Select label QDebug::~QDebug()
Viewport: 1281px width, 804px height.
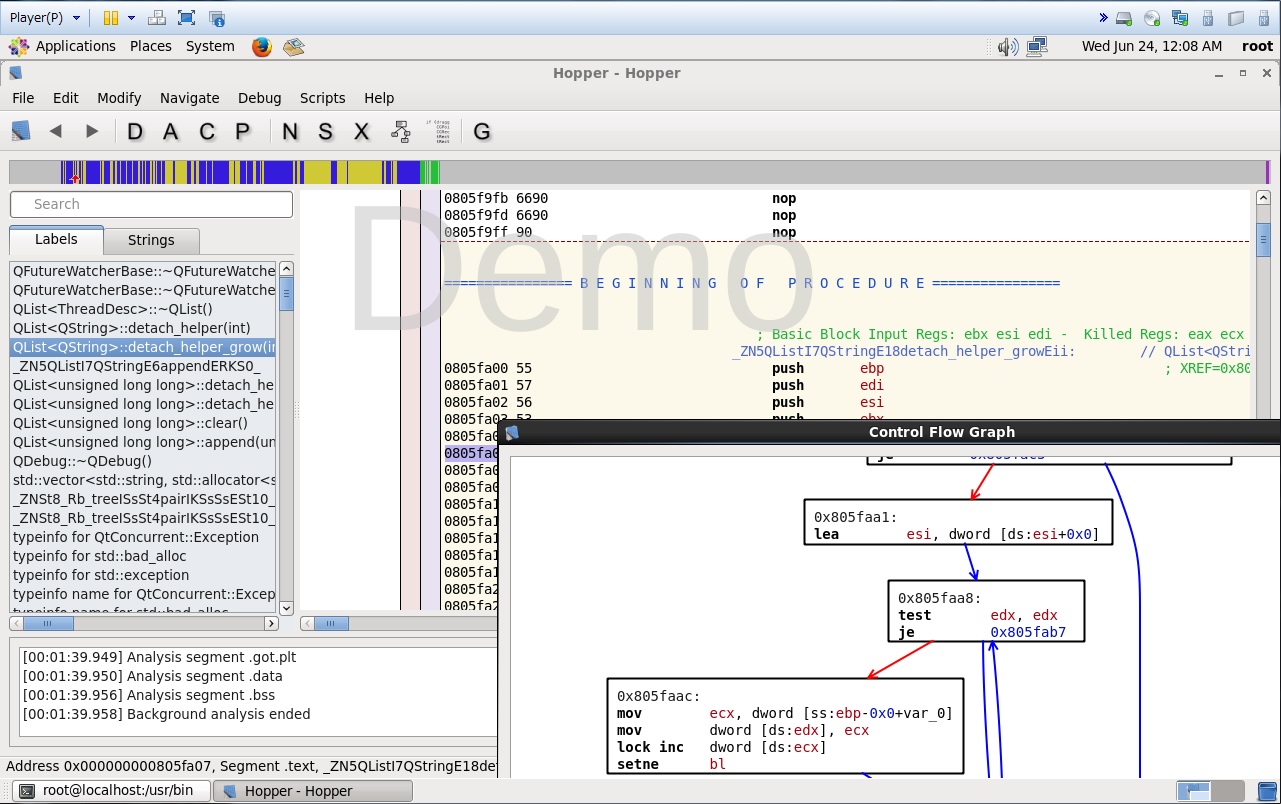click(x=143, y=461)
